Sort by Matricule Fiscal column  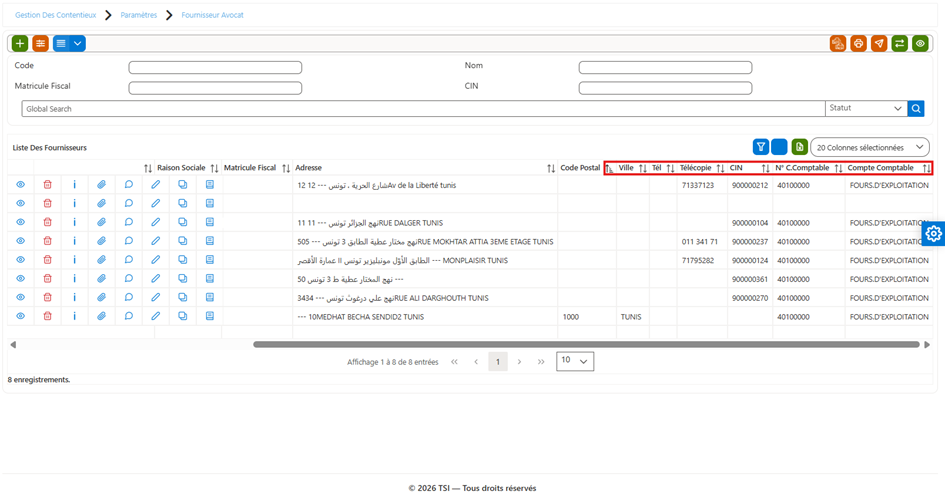(x=286, y=168)
